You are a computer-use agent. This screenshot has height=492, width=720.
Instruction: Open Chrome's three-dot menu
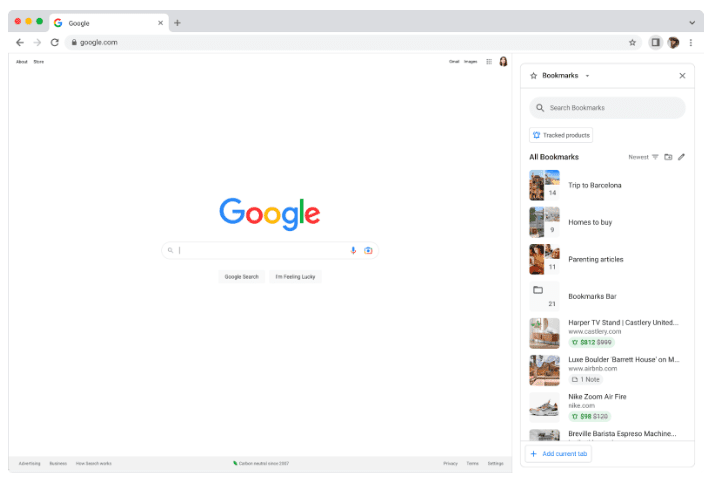691,42
